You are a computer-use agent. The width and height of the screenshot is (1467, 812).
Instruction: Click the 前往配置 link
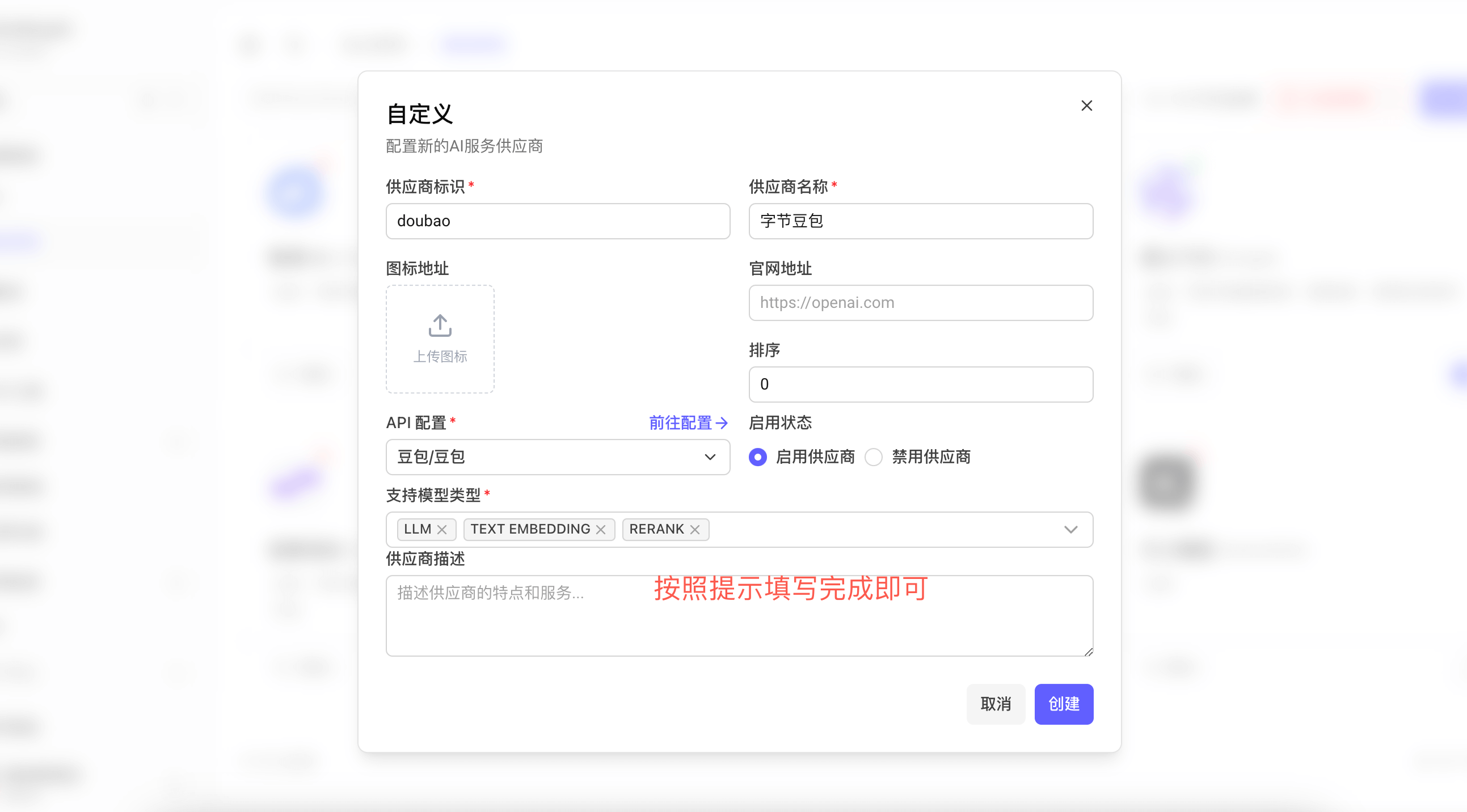click(681, 422)
